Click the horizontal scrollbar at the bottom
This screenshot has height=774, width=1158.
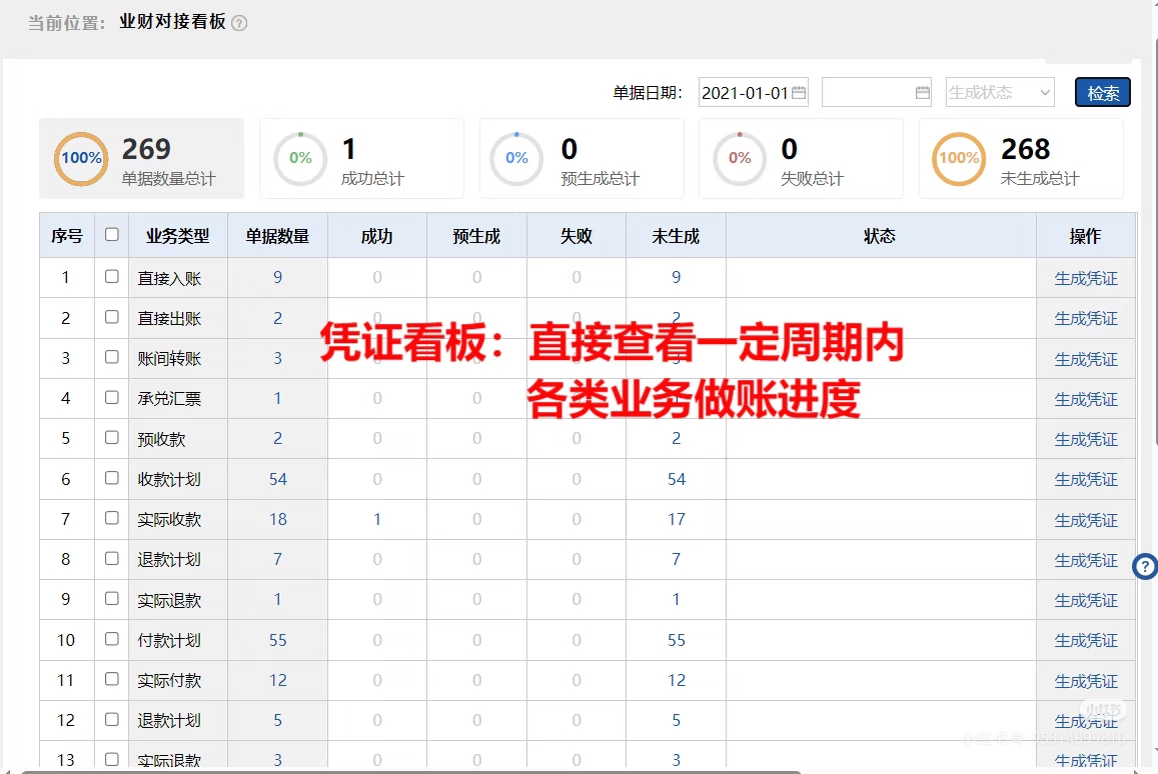coord(411,771)
